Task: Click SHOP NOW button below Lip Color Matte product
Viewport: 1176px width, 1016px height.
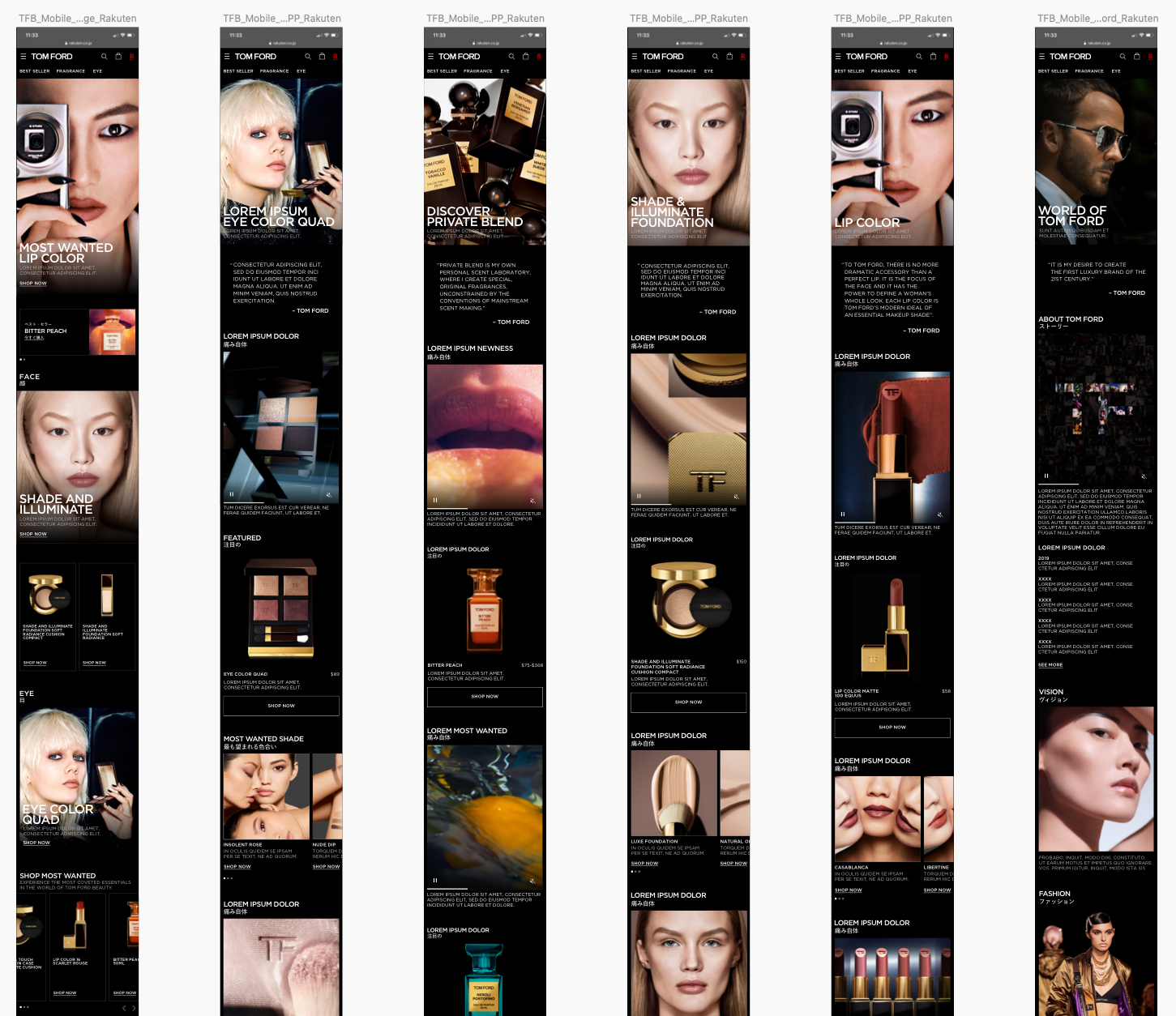Action: pos(892,728)
